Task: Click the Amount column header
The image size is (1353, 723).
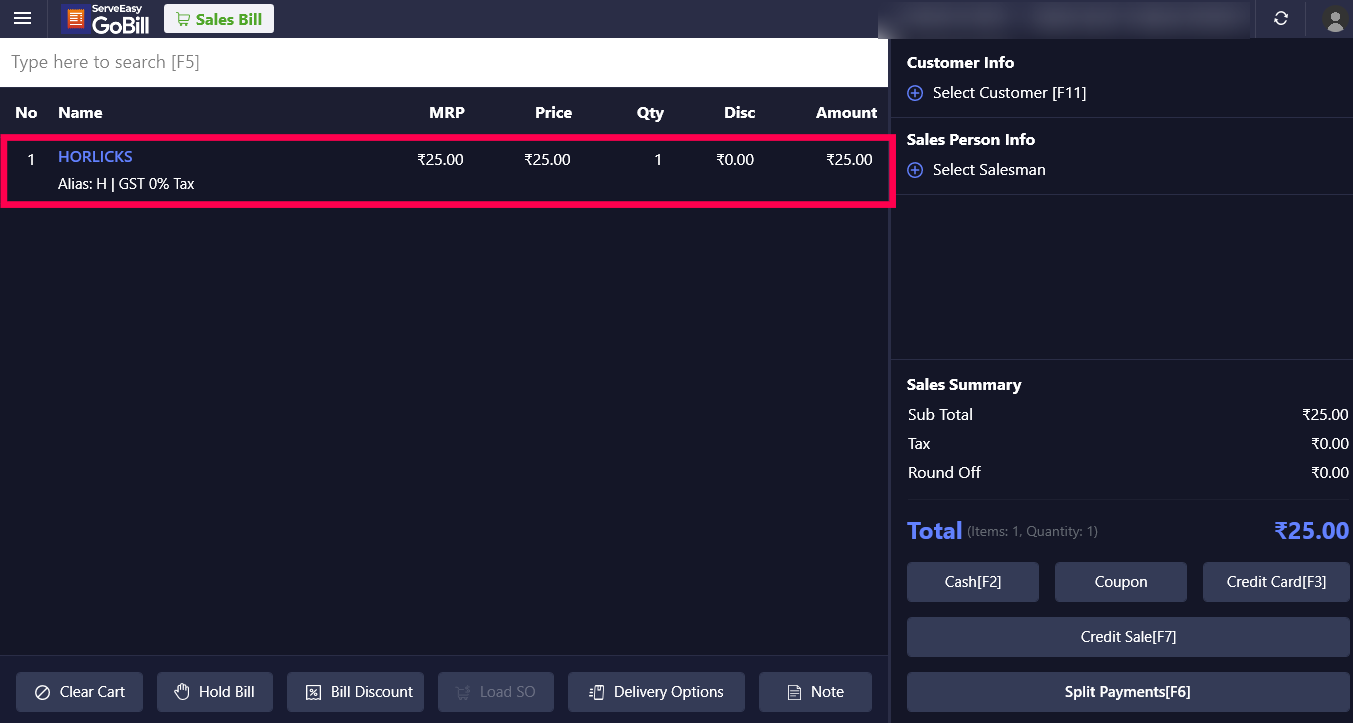Action: (846, 113)
